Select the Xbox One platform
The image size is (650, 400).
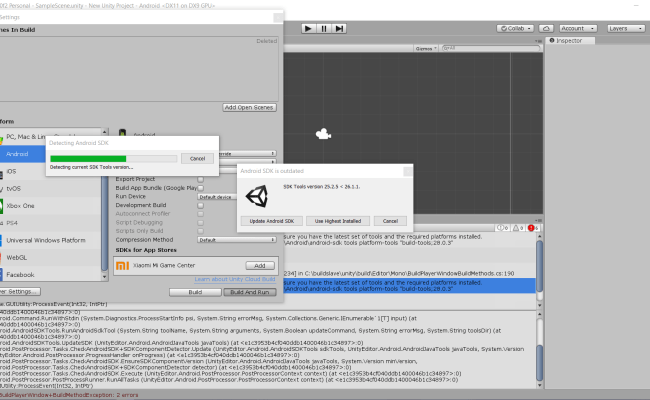click(50, 206)
